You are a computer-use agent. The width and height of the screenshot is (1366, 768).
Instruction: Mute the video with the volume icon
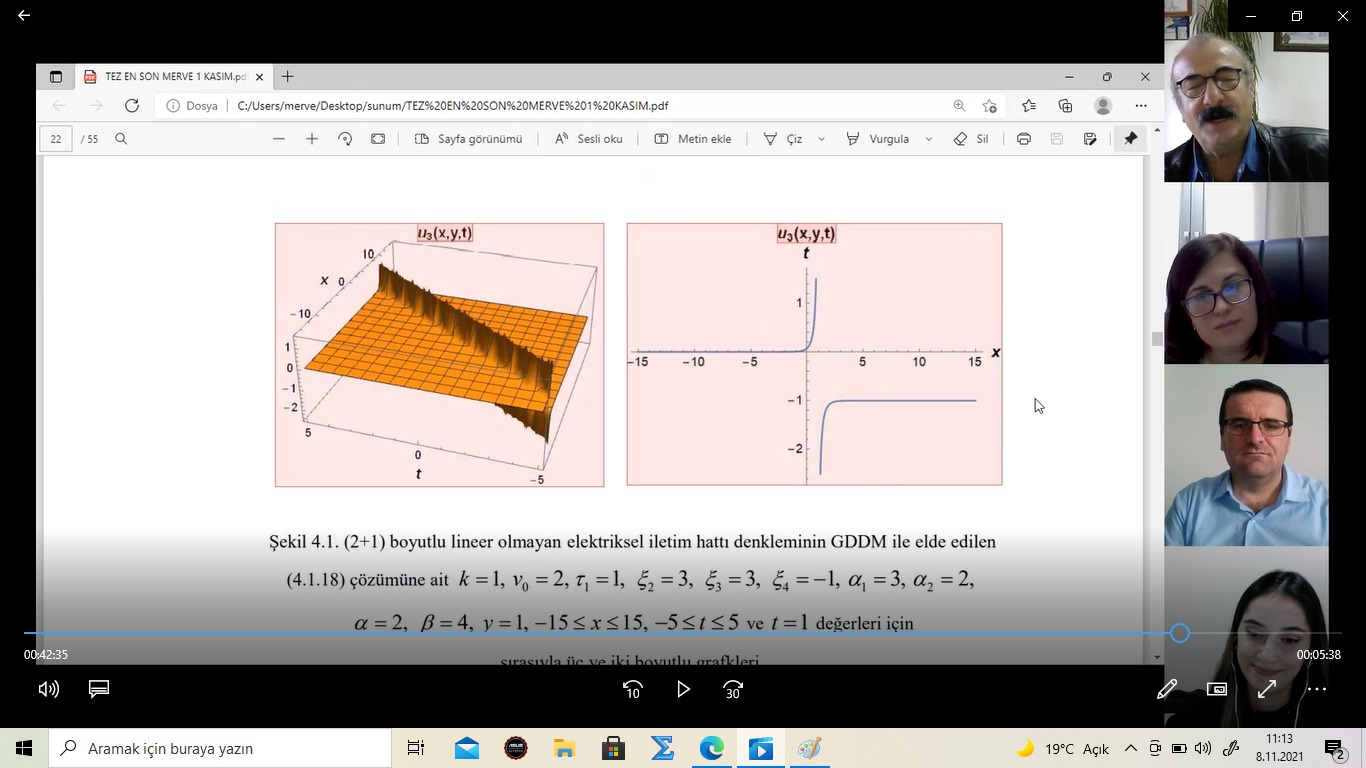coord(48,689)
